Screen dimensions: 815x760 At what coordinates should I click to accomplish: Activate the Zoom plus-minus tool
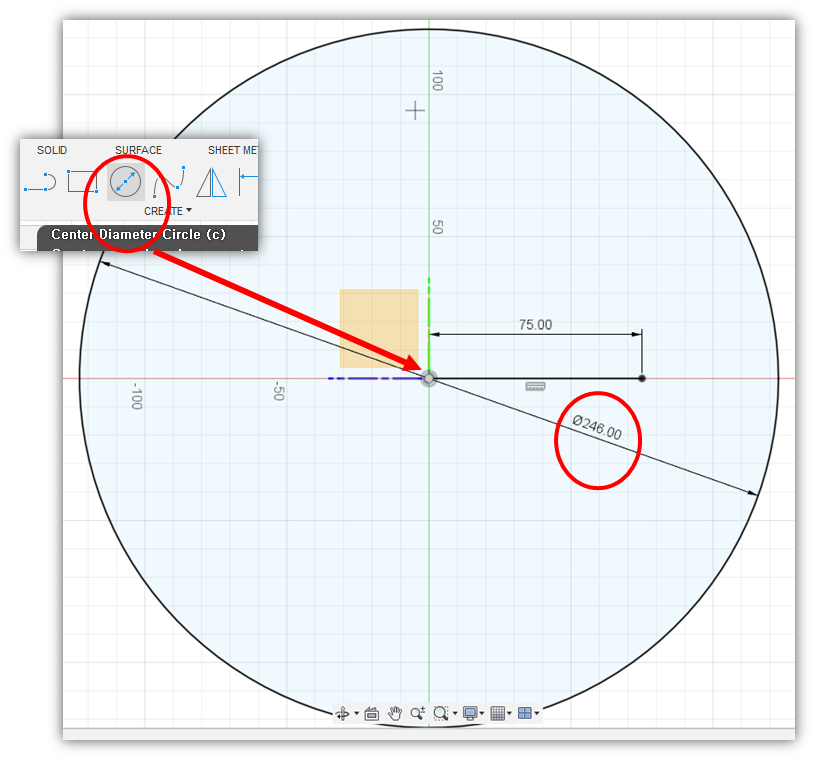point(418,713)
